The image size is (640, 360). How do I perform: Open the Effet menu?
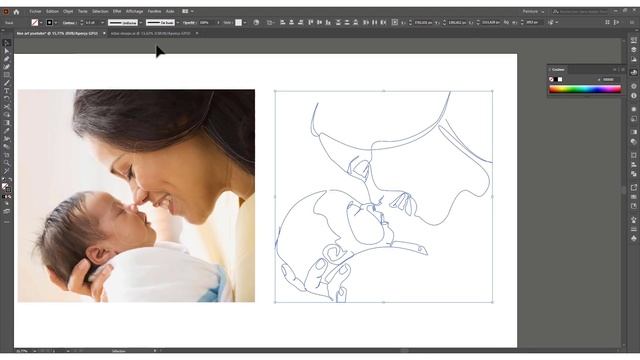(117, 11)
